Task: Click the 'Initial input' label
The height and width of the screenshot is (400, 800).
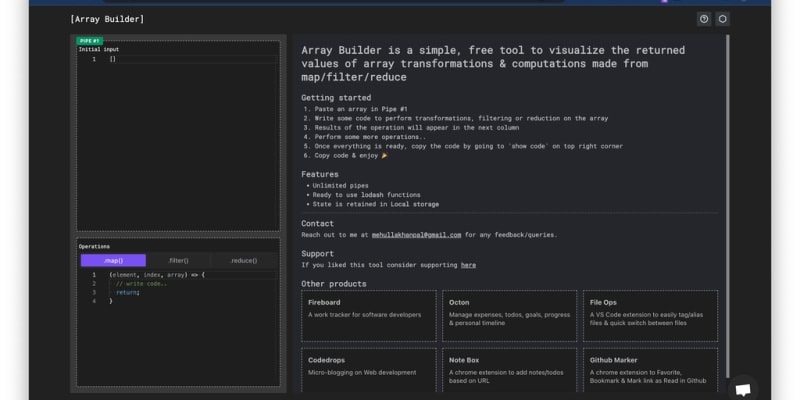Action: [99, 49]
